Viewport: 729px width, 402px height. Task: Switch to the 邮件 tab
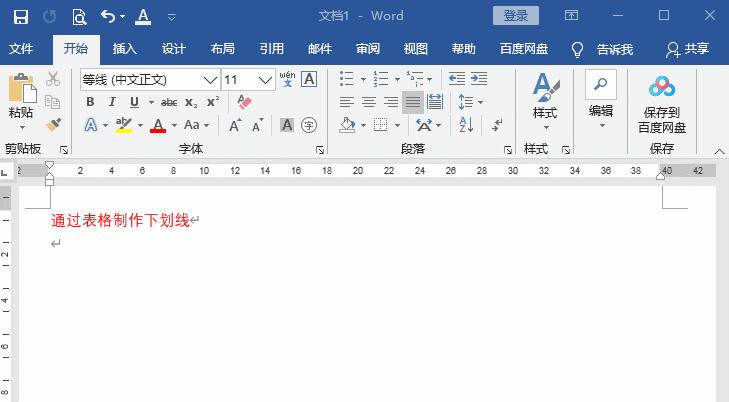(x=320, y=49)
